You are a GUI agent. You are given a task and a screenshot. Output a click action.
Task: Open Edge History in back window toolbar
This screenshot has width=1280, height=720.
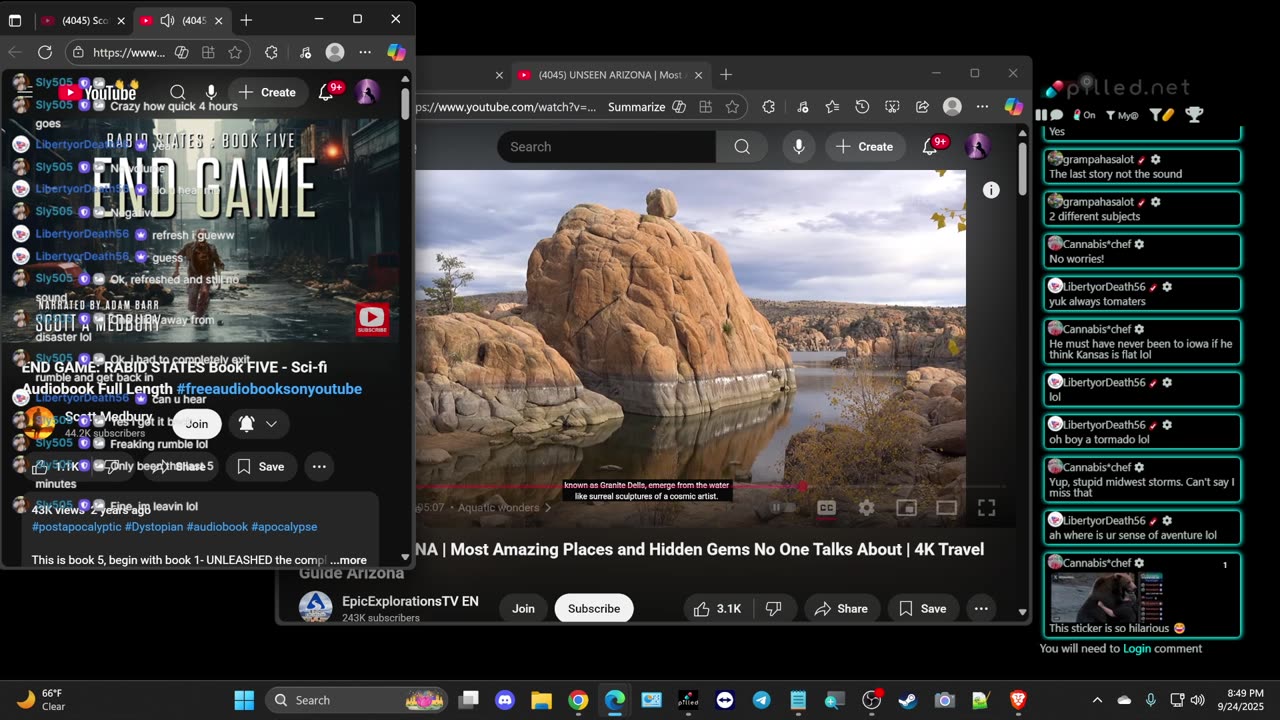point(862,107)
